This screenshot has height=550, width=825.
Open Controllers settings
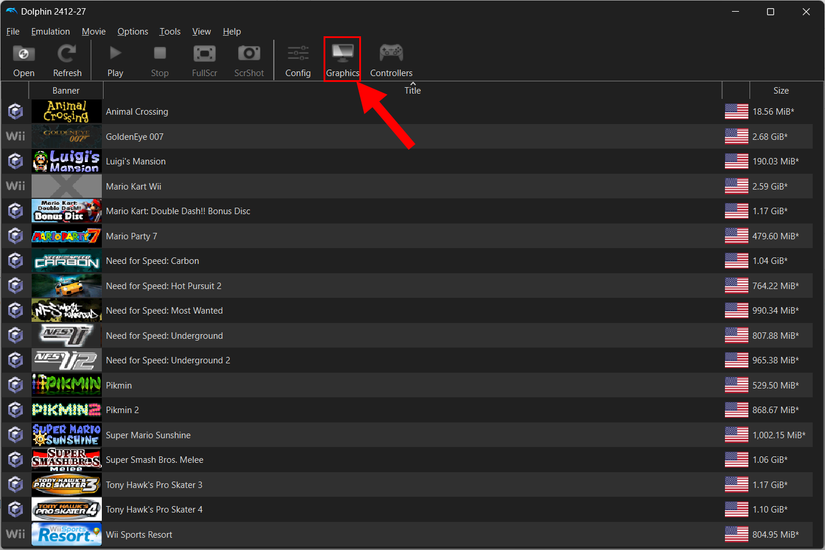coord(391,59)
